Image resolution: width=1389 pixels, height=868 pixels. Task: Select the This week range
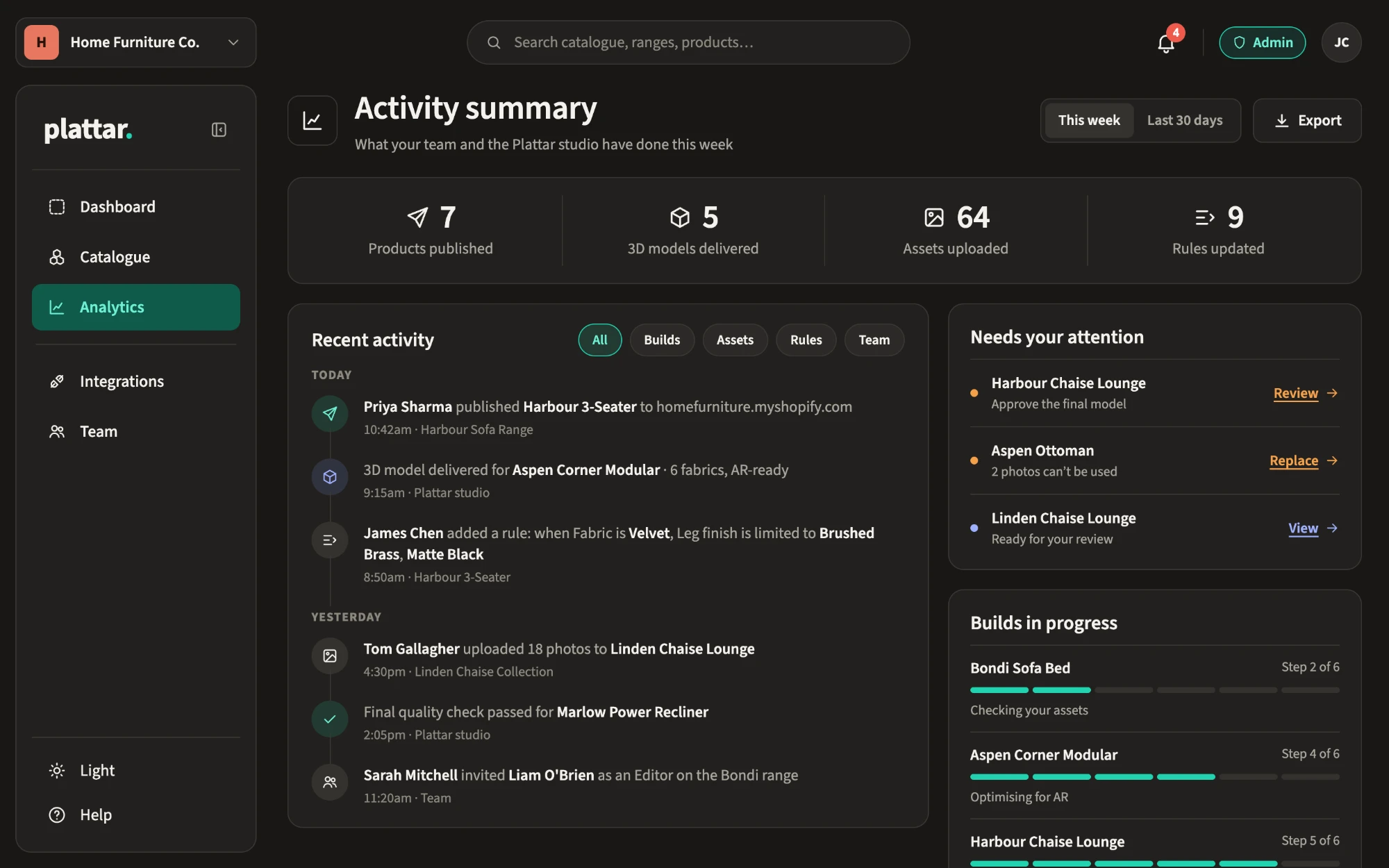(x=1089, y=120)
